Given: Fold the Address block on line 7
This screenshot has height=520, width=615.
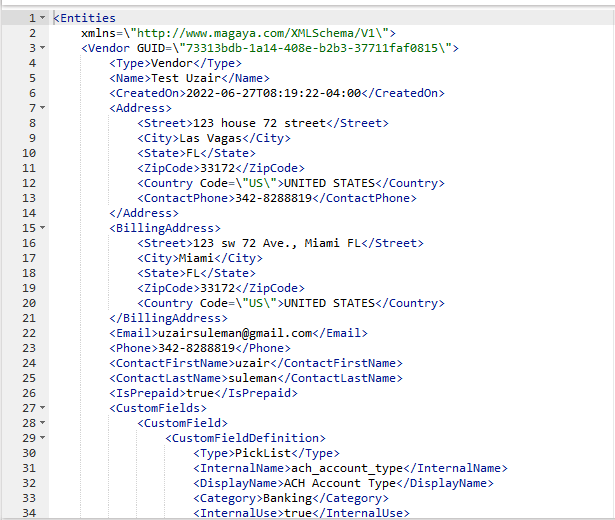Looking at the screenshot, I should point(43,108).
